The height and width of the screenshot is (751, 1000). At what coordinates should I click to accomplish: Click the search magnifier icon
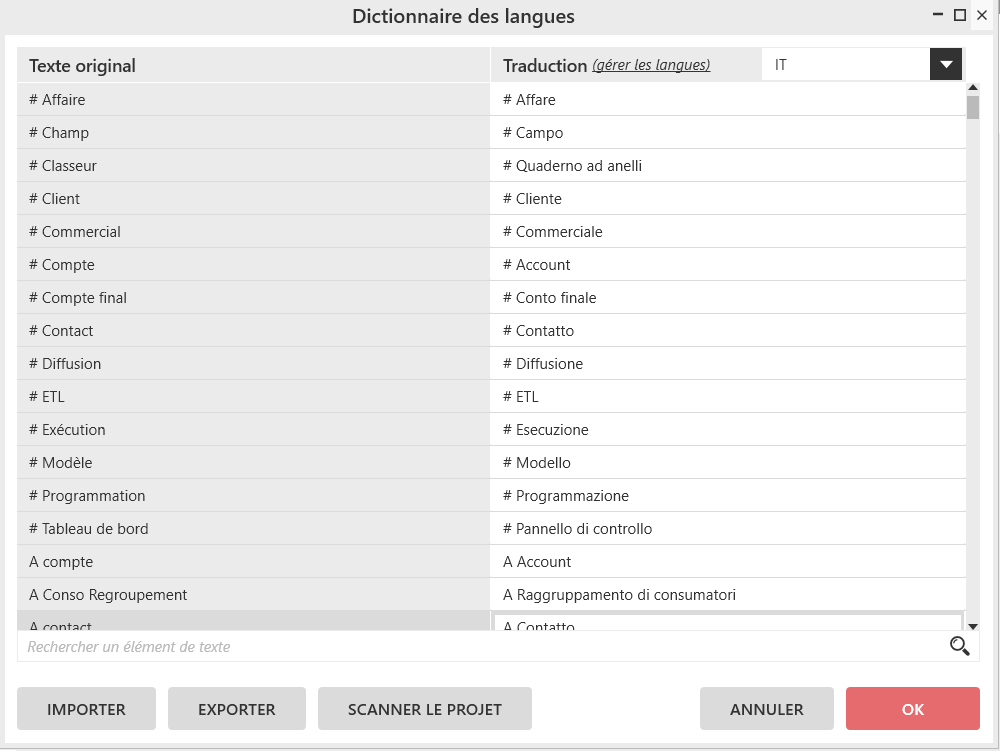tap(959, 646)
